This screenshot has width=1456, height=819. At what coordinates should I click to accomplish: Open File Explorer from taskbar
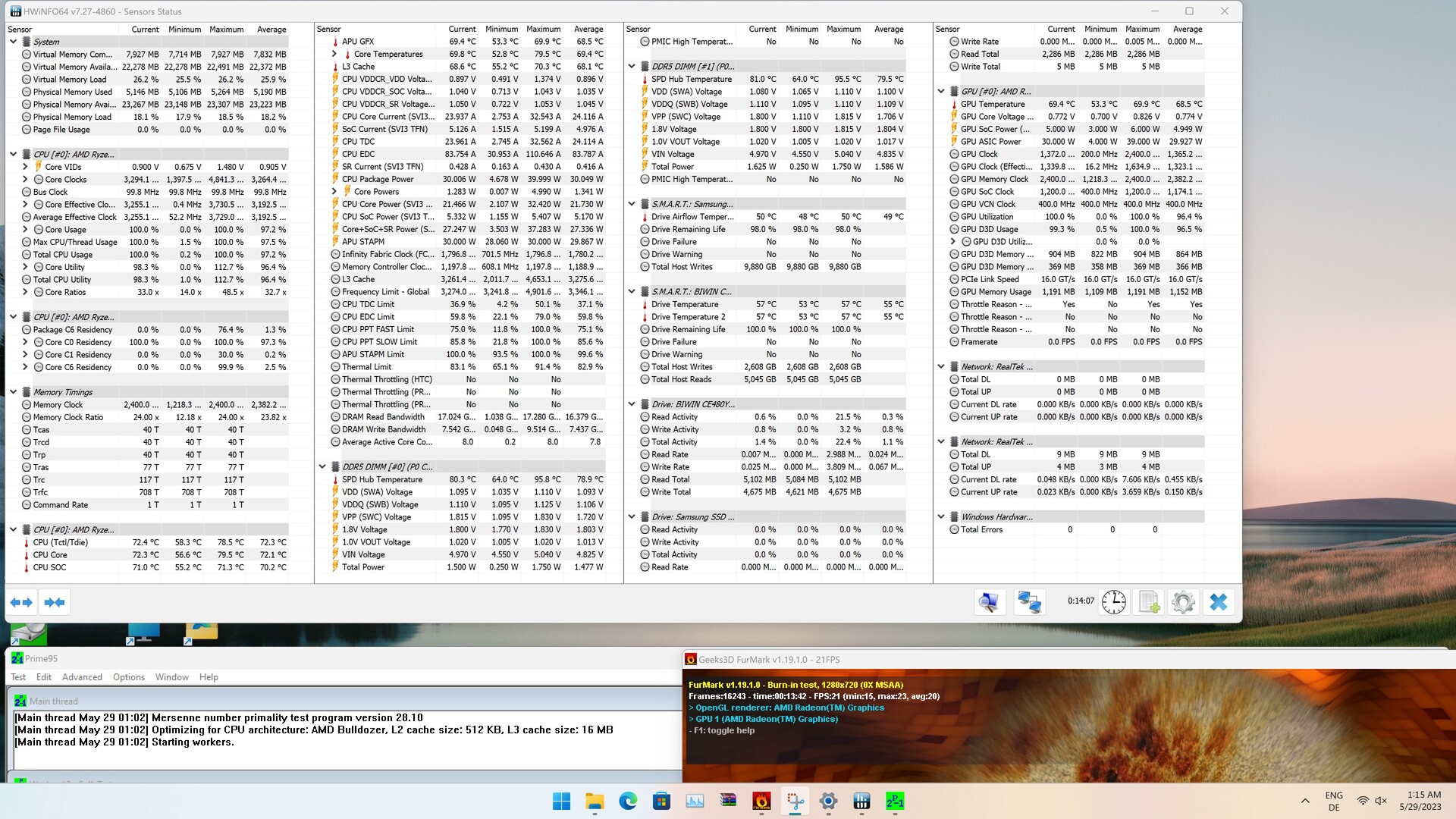pos(595,801)
